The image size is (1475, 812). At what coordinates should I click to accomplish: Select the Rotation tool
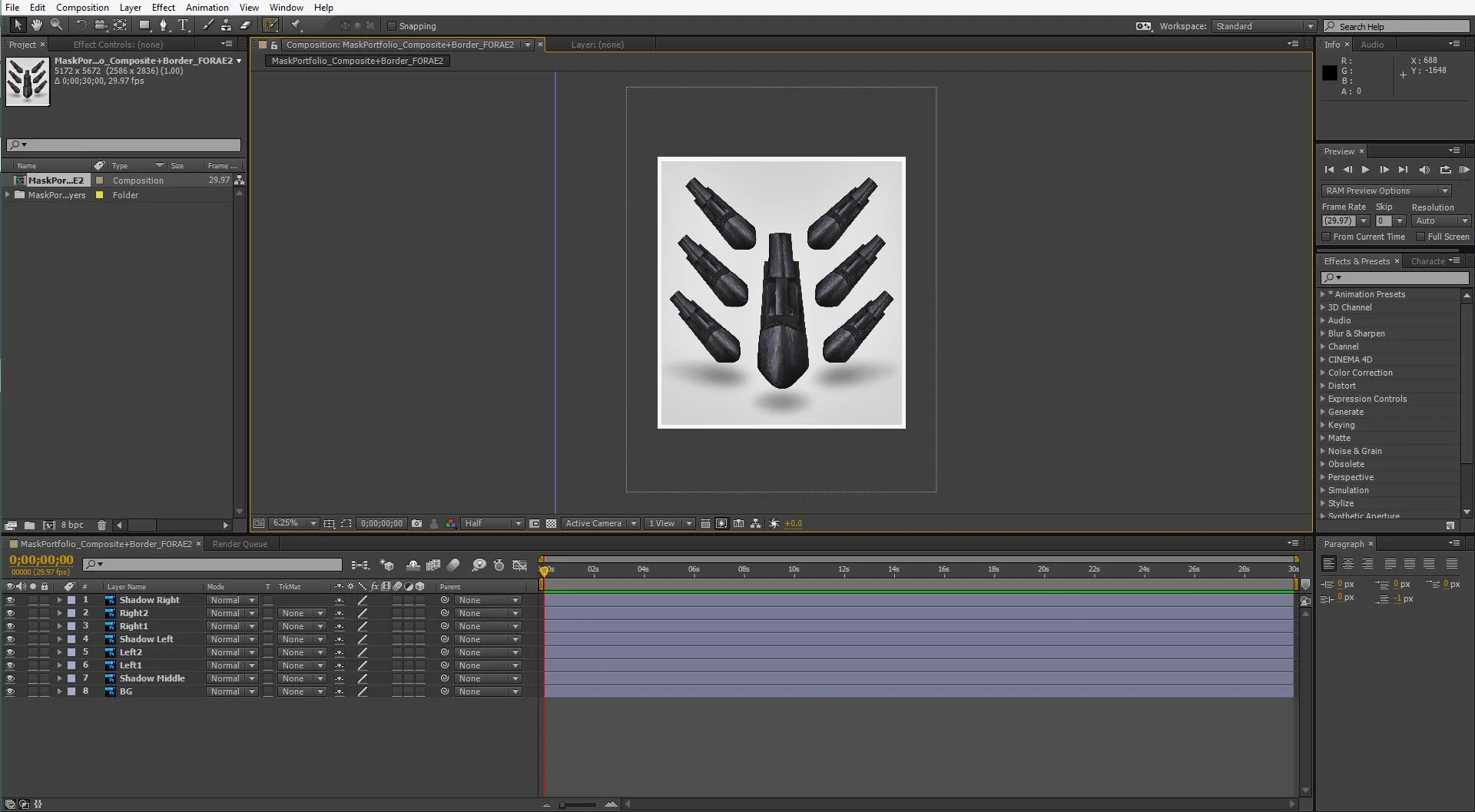tap(81, 25)
